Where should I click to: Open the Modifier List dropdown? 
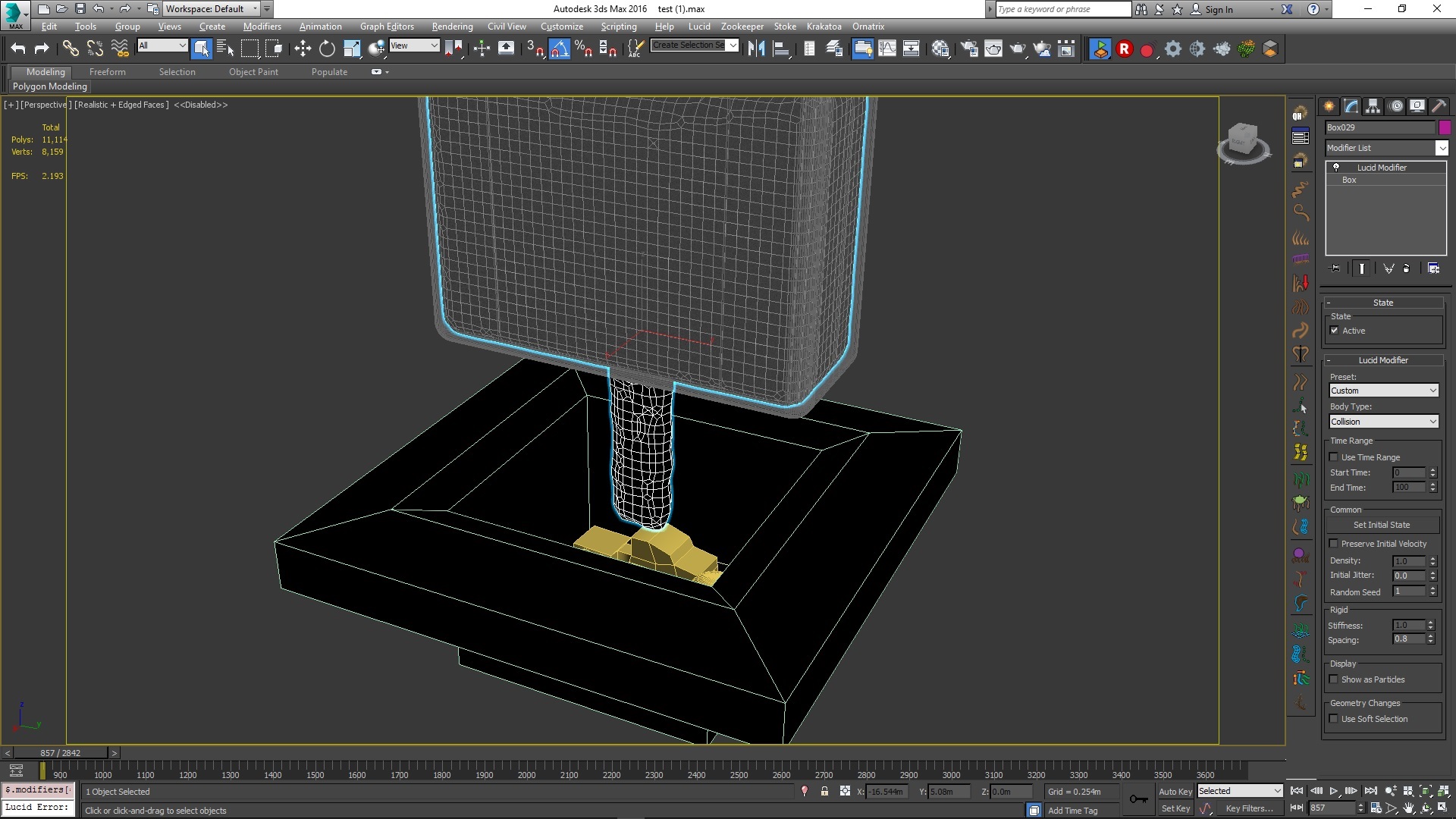pyautogui.click(x=1442, y=148)
